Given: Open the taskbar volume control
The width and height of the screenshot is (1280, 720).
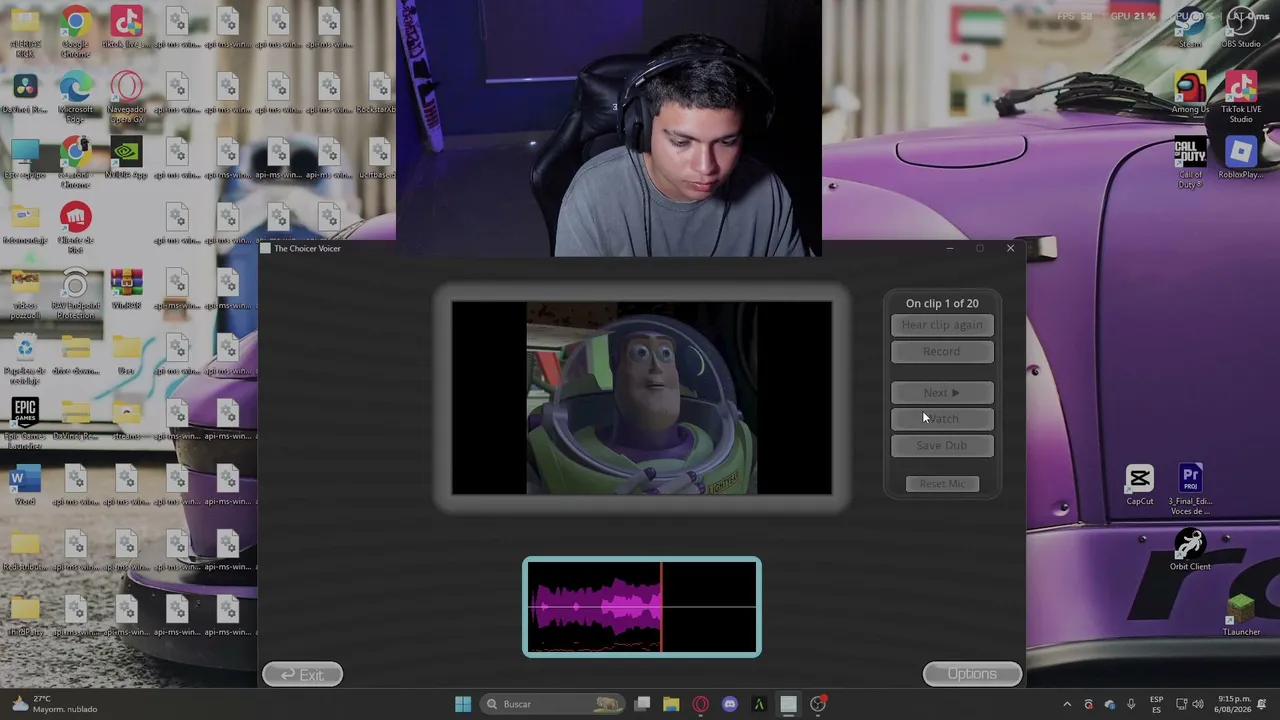Looking at the screenshot, I should (x=1198, y=704).
